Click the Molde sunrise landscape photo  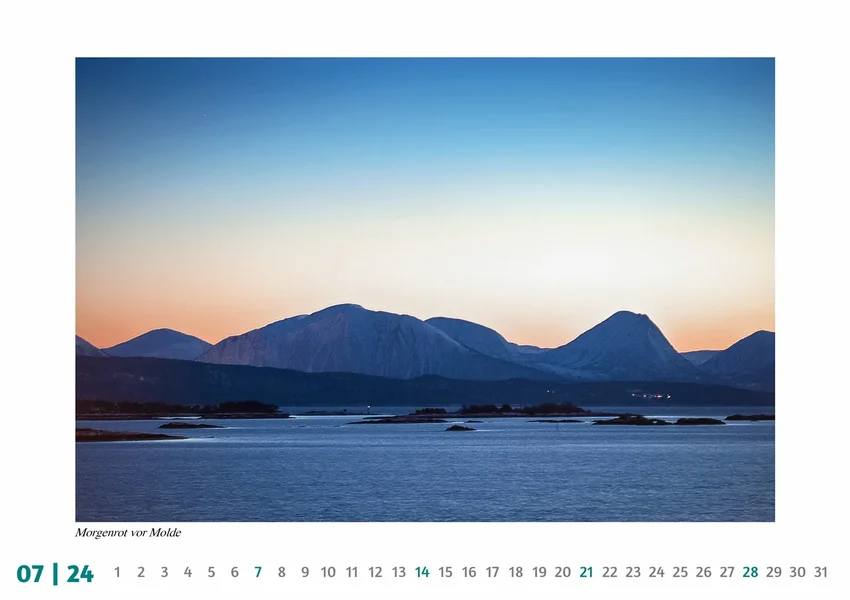click(425, 289)
